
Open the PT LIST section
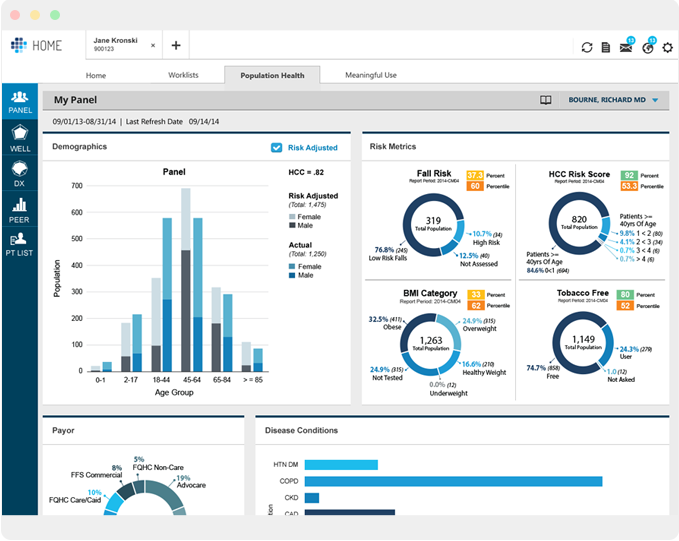[x=19, y=244]
